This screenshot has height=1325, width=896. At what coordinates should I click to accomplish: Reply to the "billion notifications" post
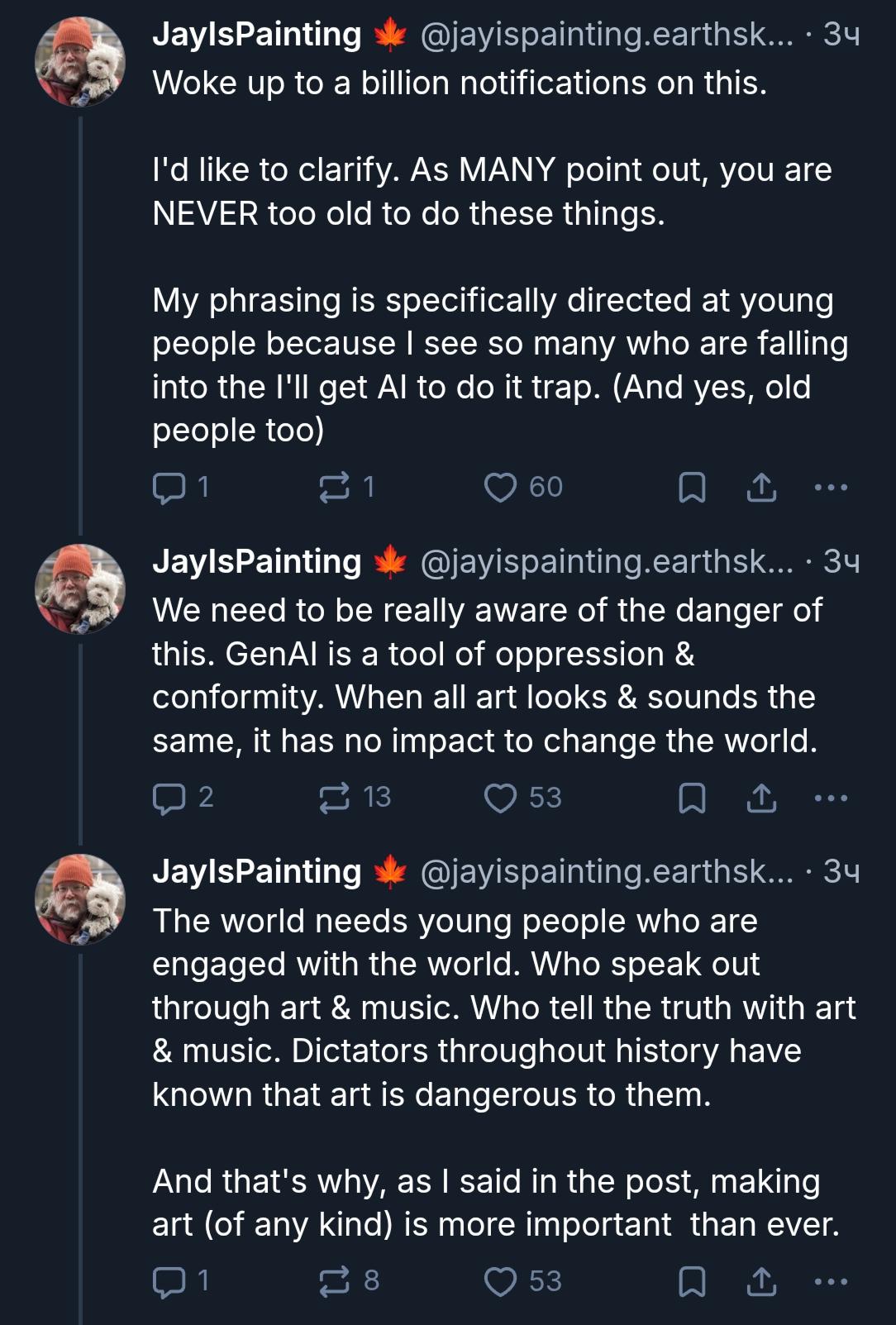[169, 488]
